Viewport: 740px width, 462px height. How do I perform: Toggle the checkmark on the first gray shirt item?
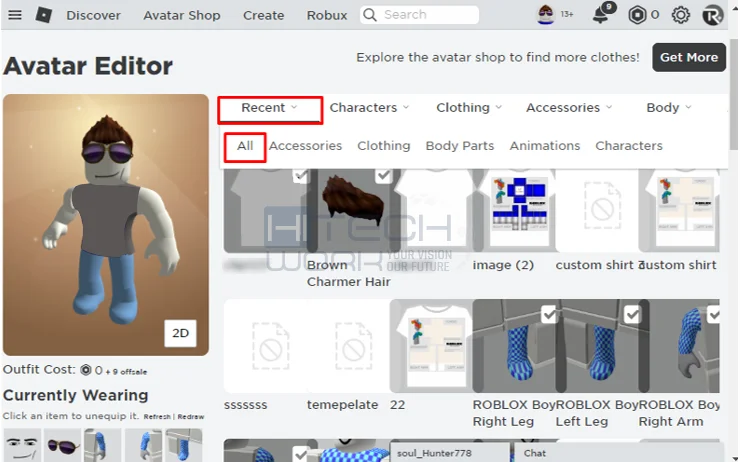[x=301, y=176]
